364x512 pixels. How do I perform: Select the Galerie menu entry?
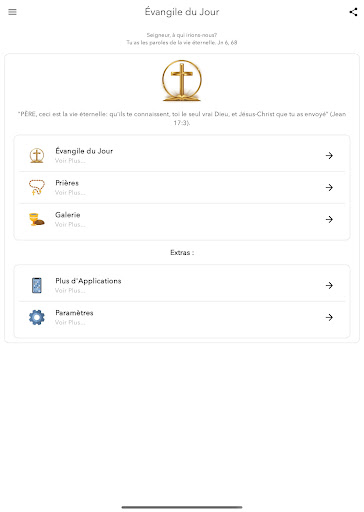182,220
